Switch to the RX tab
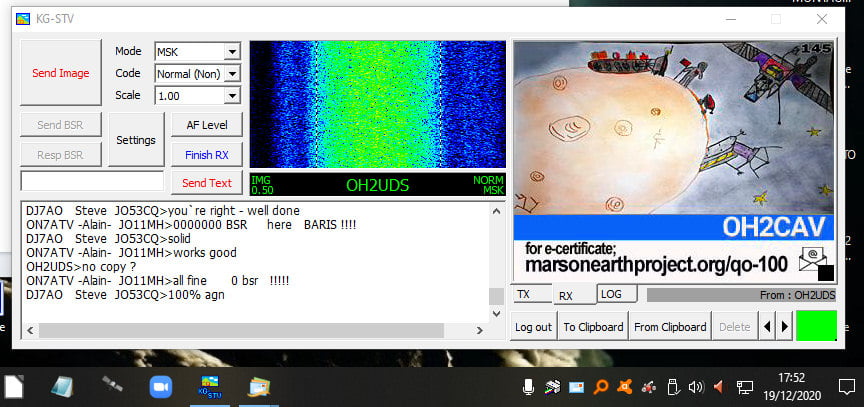This screenshot has height=407, width=864. coord(575,295)
